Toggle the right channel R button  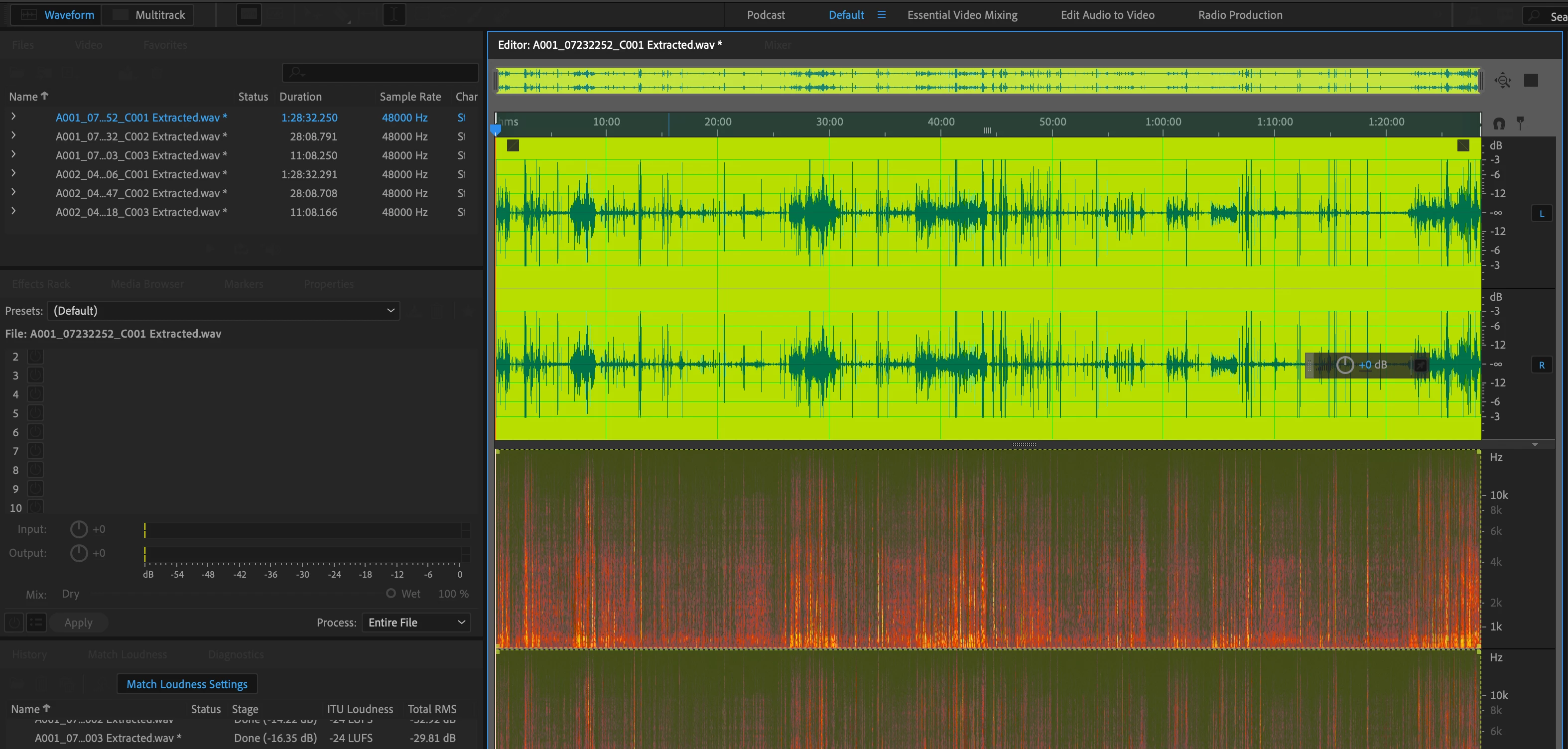(x=1541, y=365)
